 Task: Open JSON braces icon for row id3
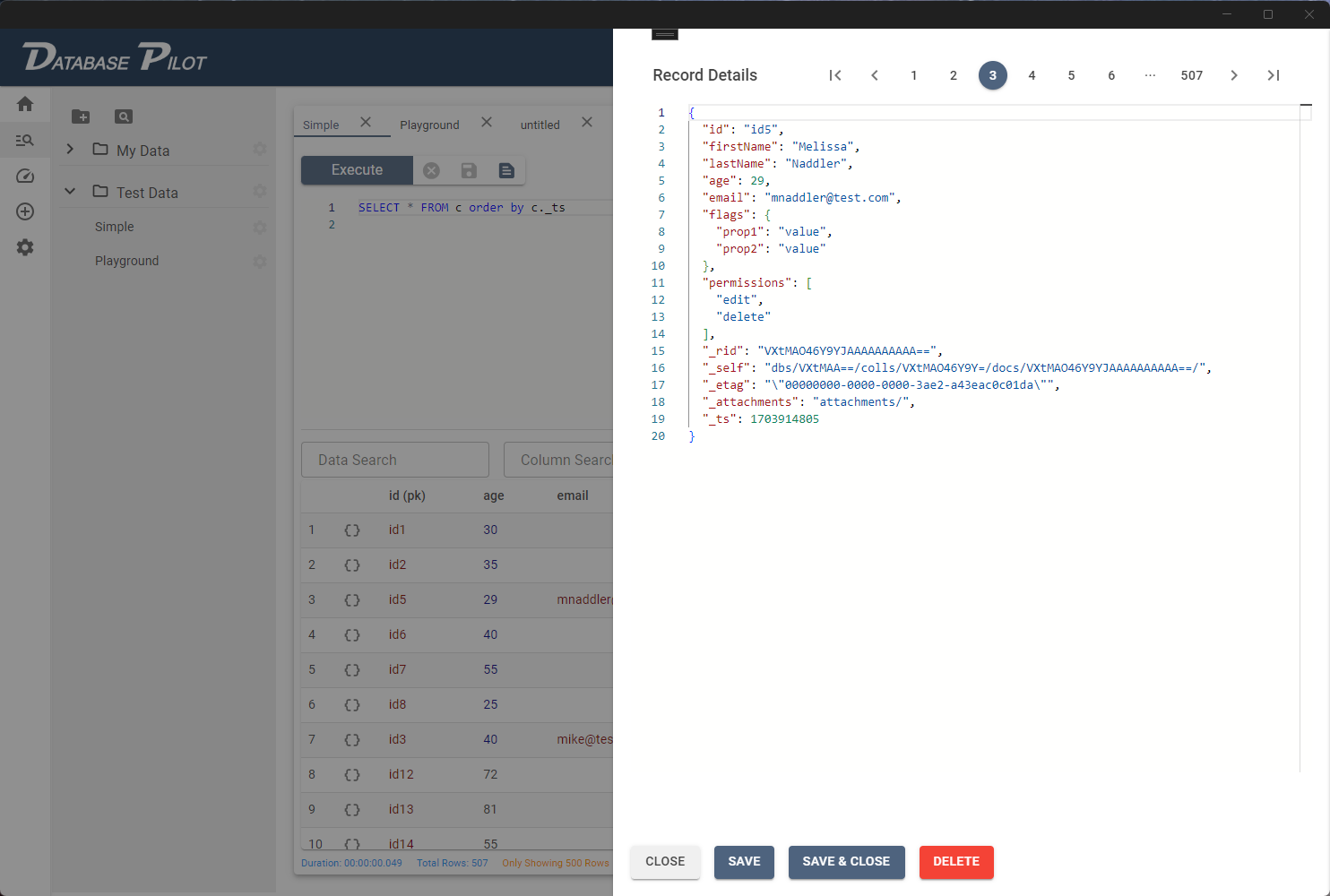352,740
